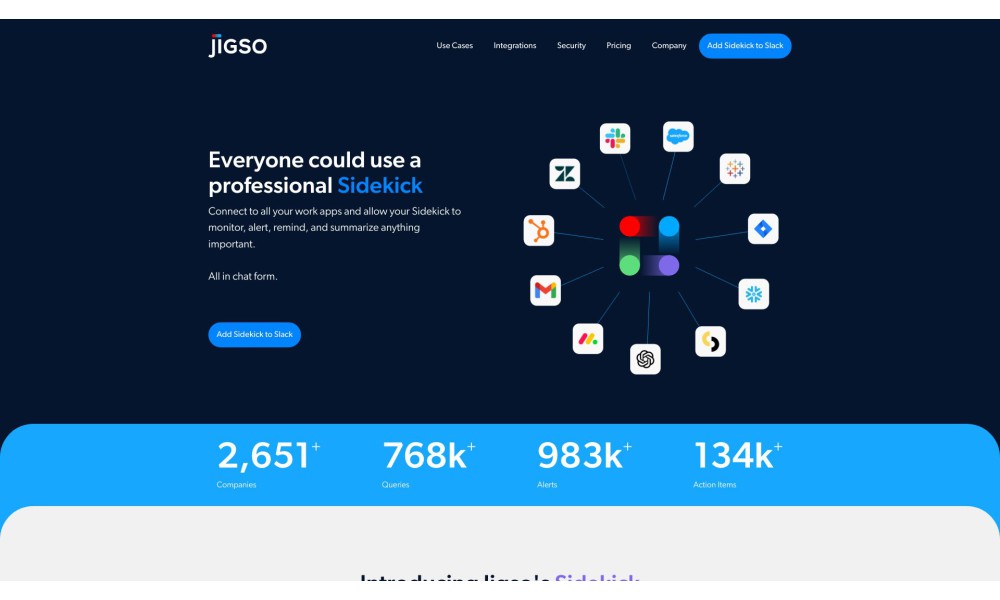1000x600 pixels.
Task: Click the monday.com icon
Action: point(588,339)
